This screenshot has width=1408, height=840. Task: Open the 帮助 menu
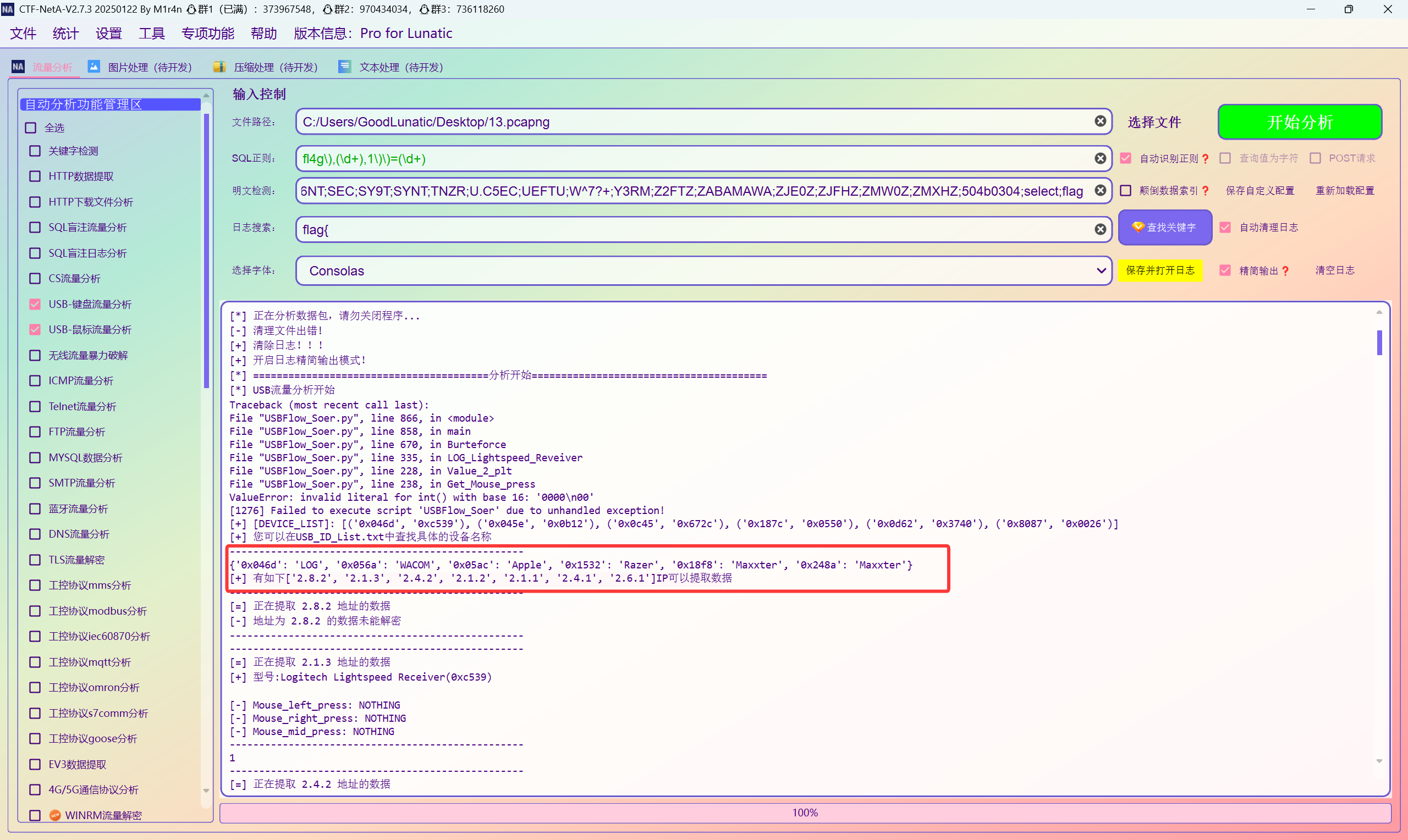point(264,34)
